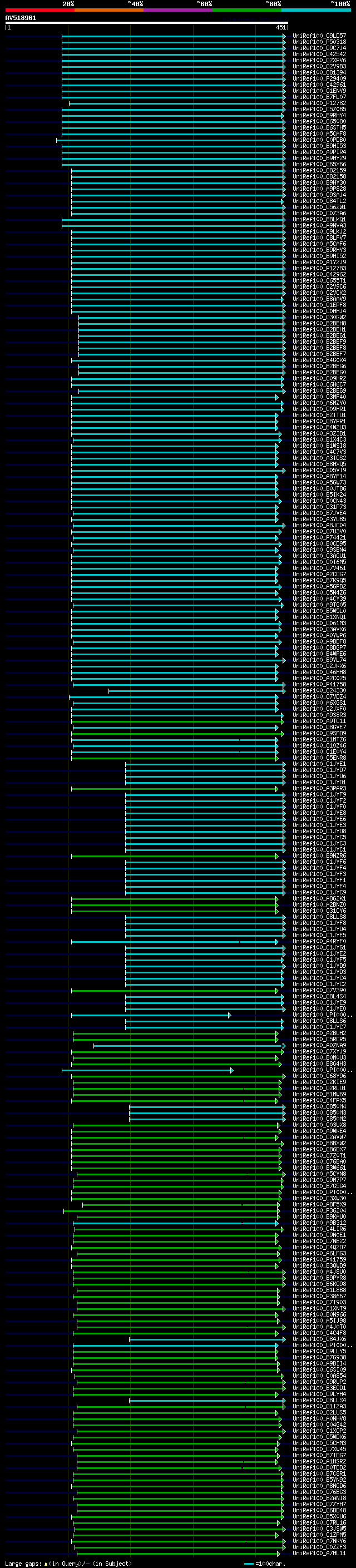Image resolution: width=356 pixels, height=1568 pixels.
Task: Click the green ~80% identity legend bar
Action: coord(246,10)
